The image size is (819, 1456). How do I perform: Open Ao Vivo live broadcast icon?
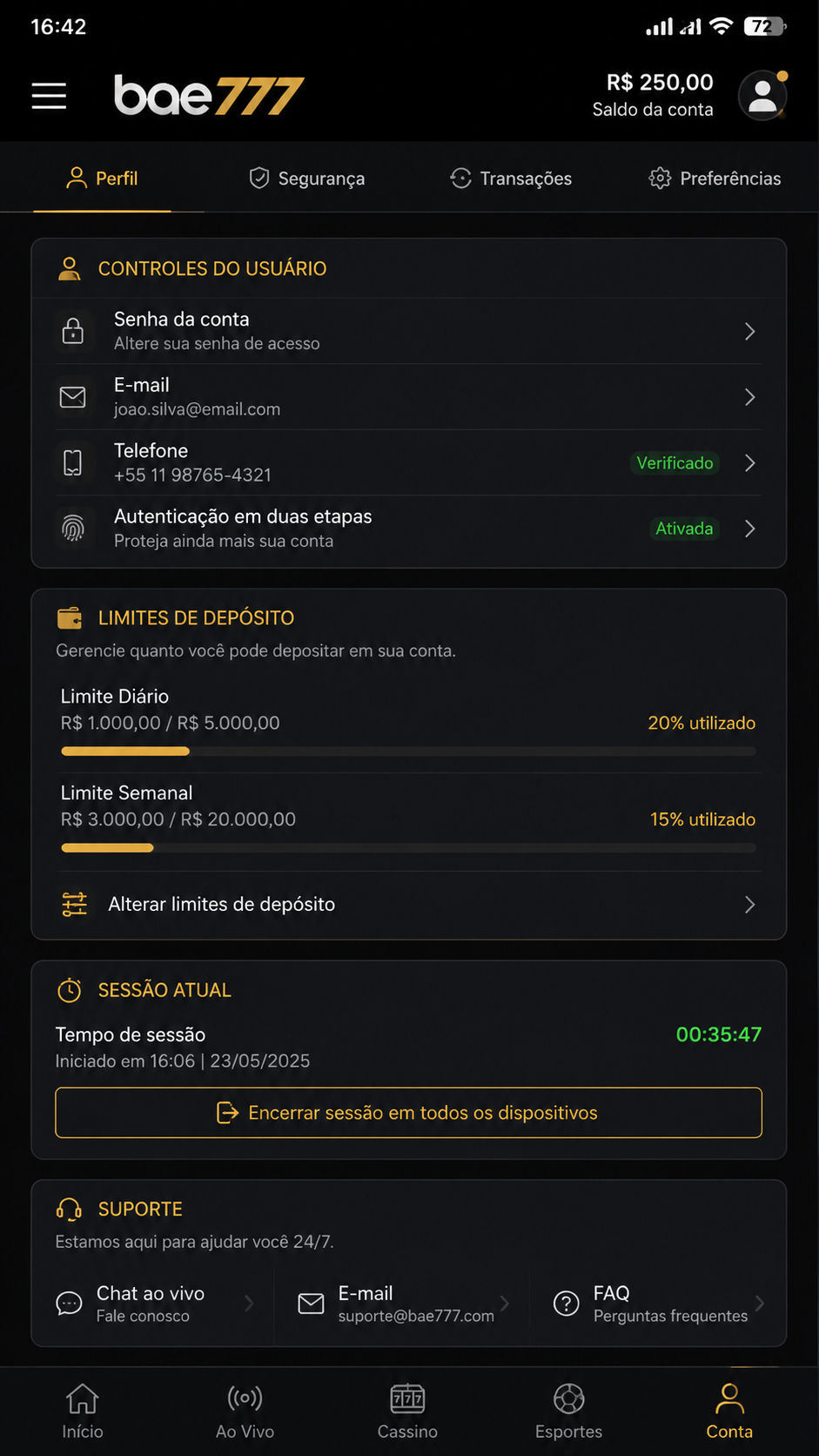(245, 1399)
